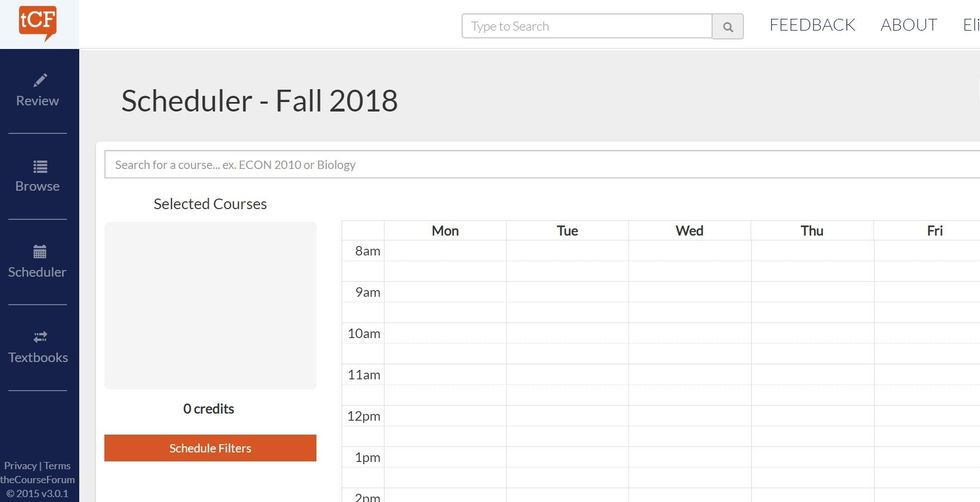This screenshot has width=980, height=502.
Task: Click the empty Selected Courses box
Action: (210, 305)
